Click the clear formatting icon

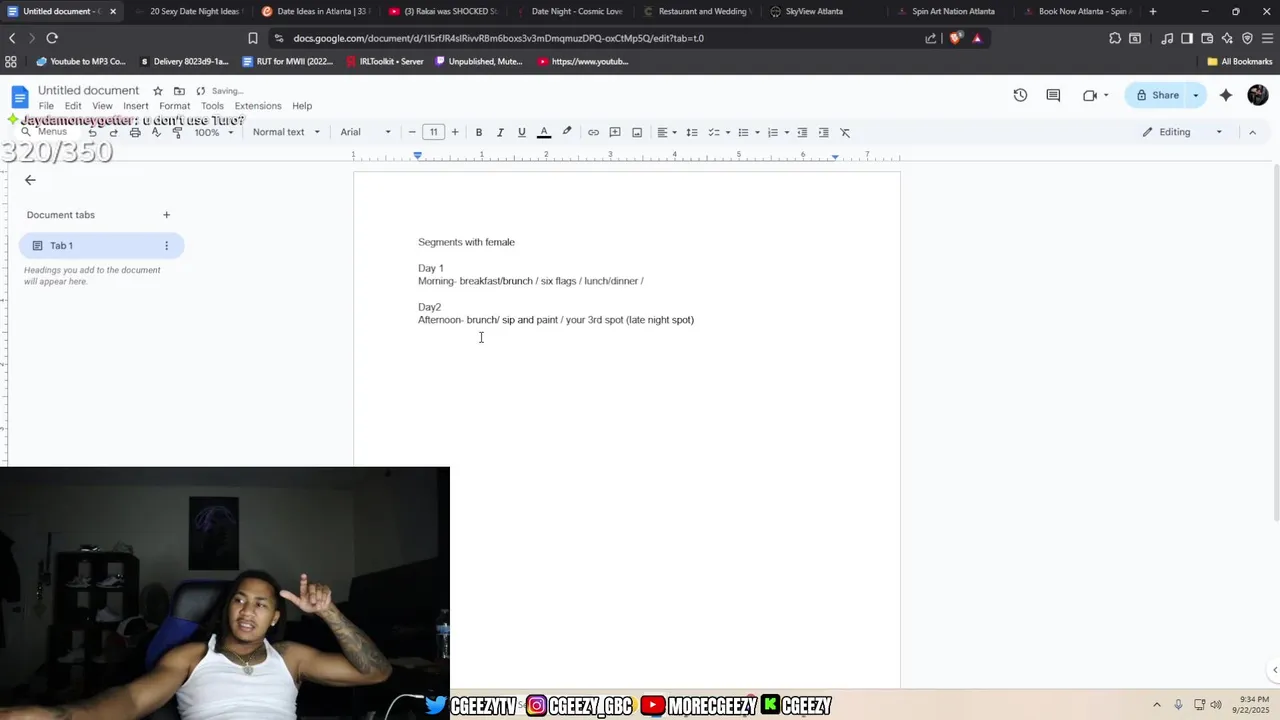pos(845,132)
